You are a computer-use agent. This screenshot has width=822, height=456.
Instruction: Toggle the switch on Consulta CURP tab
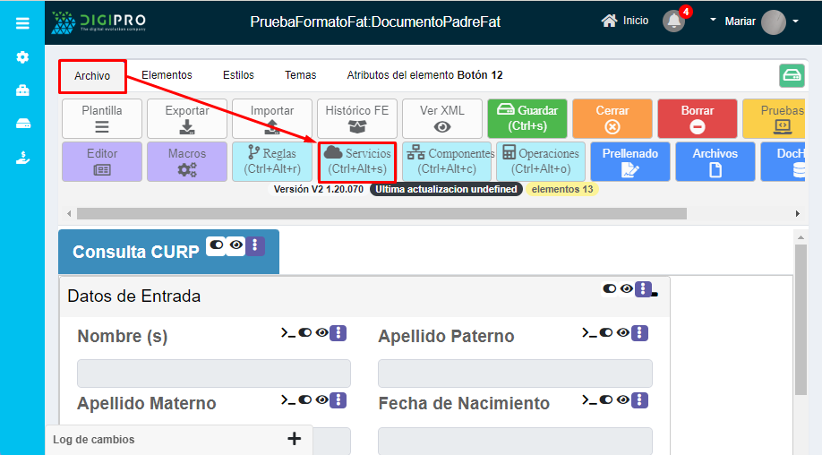click(215, 245)
